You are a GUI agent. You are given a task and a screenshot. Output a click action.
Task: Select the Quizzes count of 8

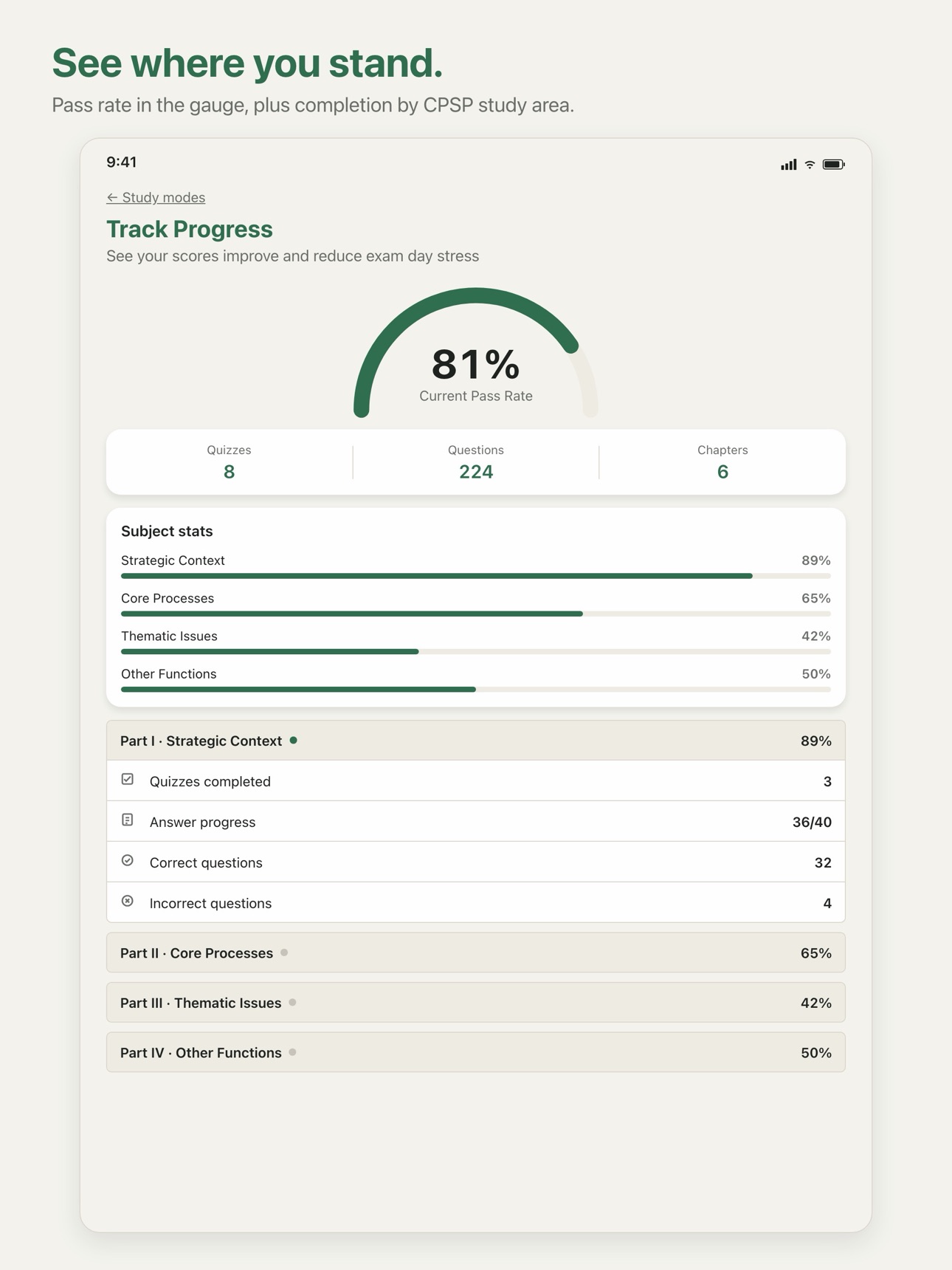coord(229,472)
